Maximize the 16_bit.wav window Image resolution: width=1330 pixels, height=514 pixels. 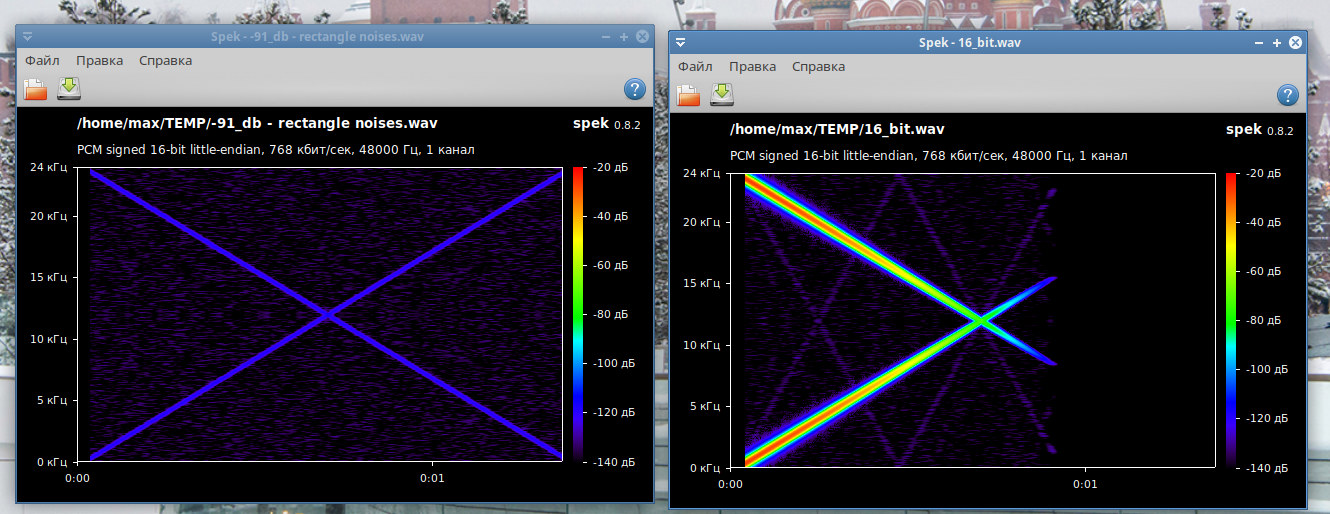point(1277,43)
